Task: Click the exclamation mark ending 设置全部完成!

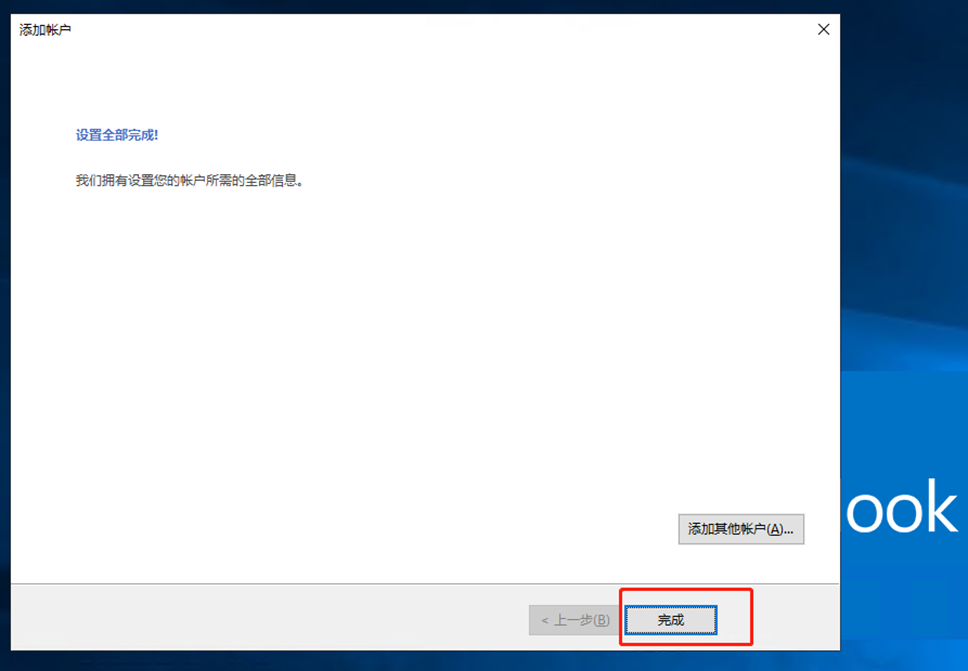Action: (156, 135)
